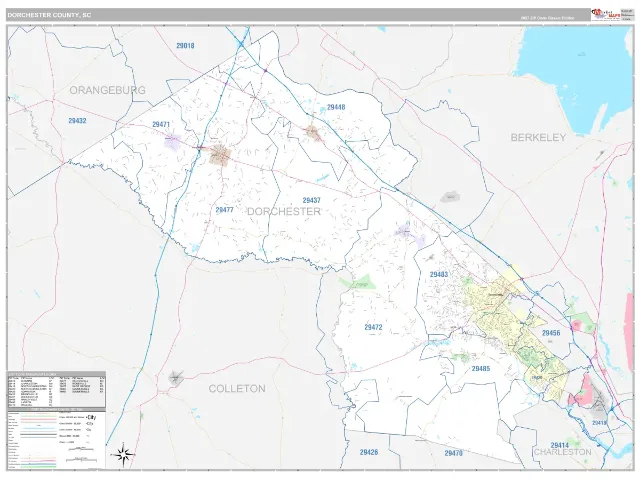640x480 pixels.
Task: Click the gray town area in Colleton
Action: point(176,379)
